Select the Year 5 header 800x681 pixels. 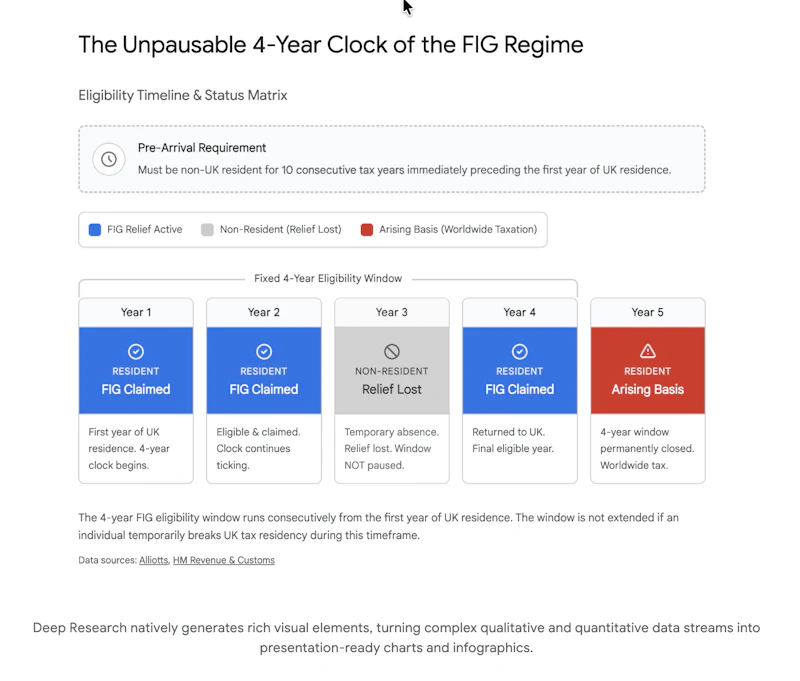[647, 312]
